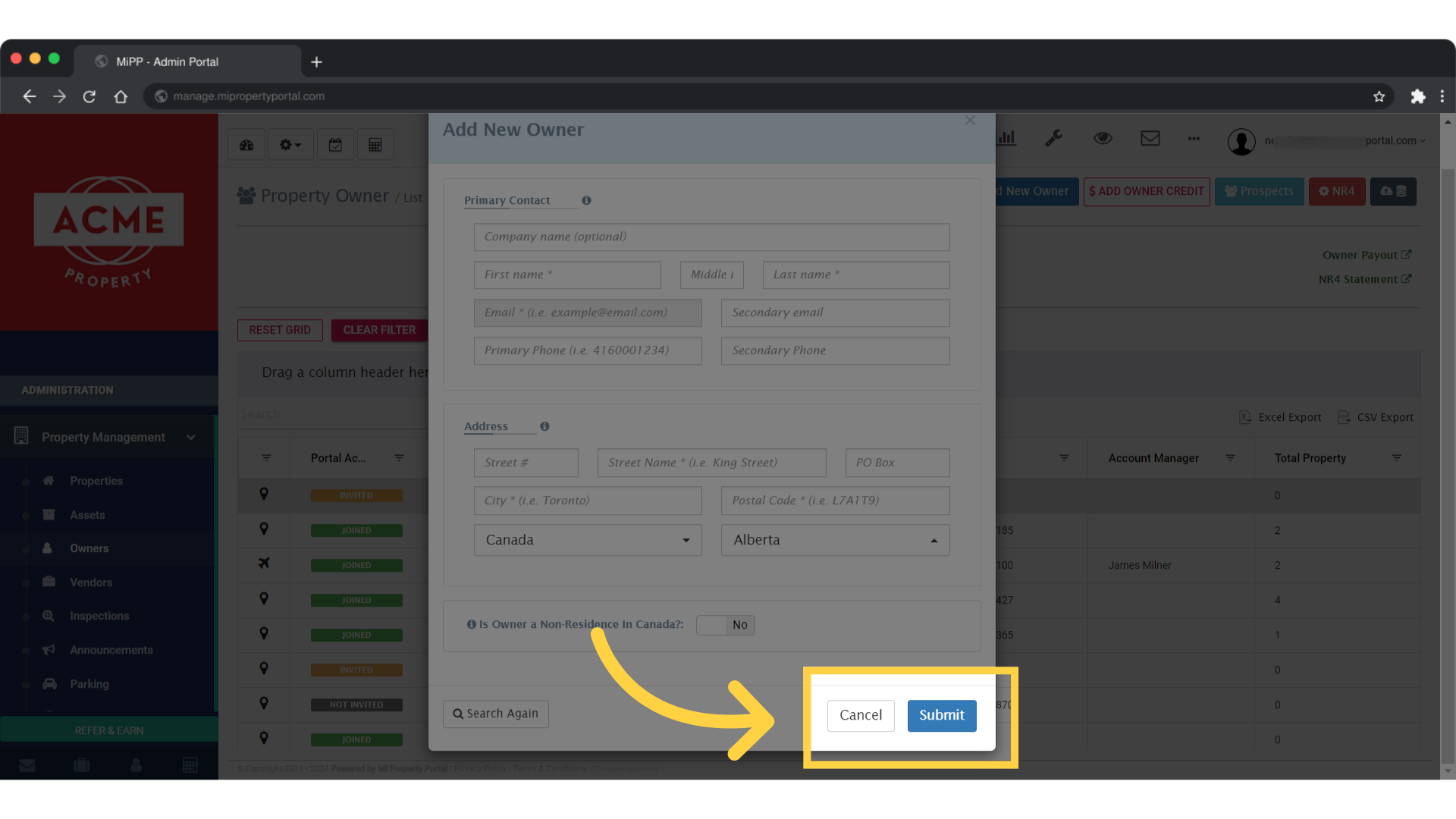Image resolution: width=1456 pixels, height=819 pixels.
Task: Click Cancel in Add New Owner dialog
Action: pos(861,715)
